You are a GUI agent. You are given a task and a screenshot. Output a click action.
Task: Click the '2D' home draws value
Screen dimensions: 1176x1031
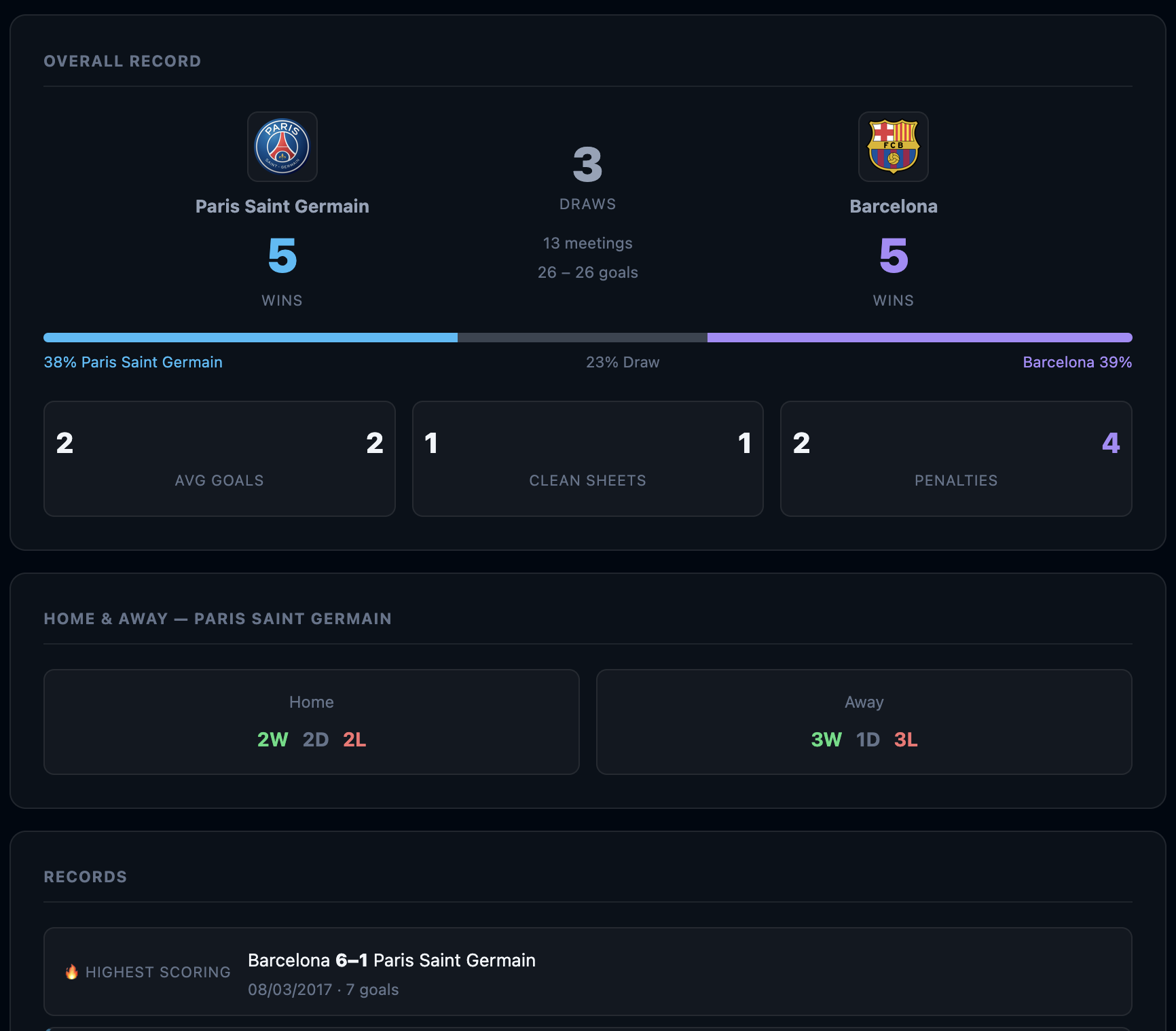(316, 740)
